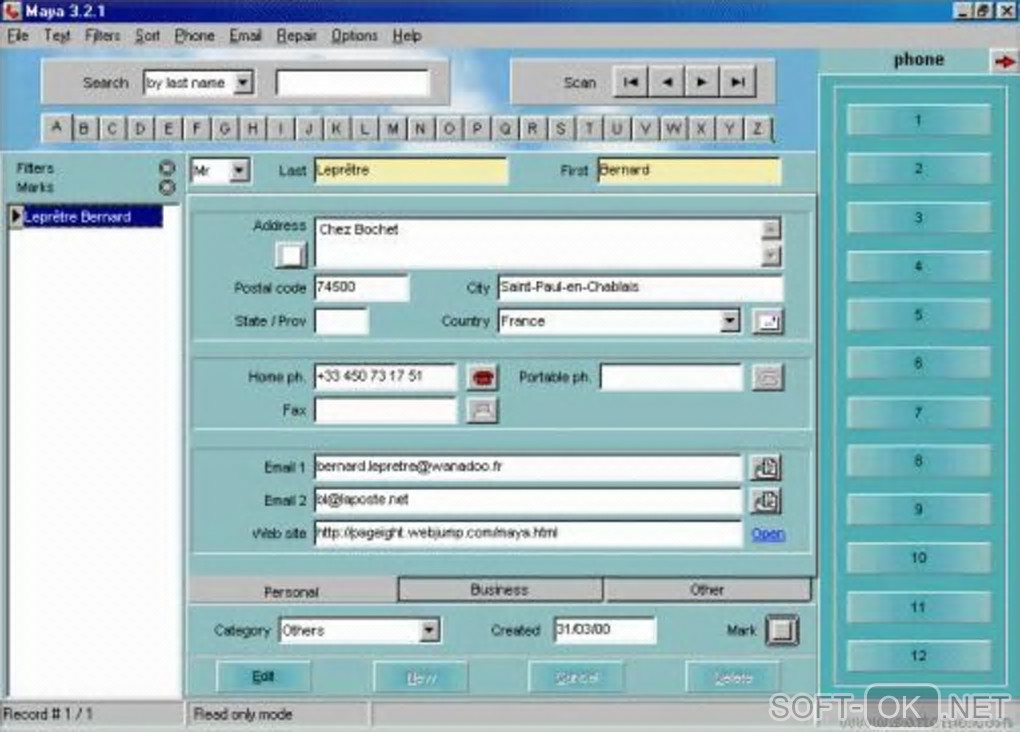Open the search 'by last name' dropdown
The image size is (1020, 732).
coord(243,82)
